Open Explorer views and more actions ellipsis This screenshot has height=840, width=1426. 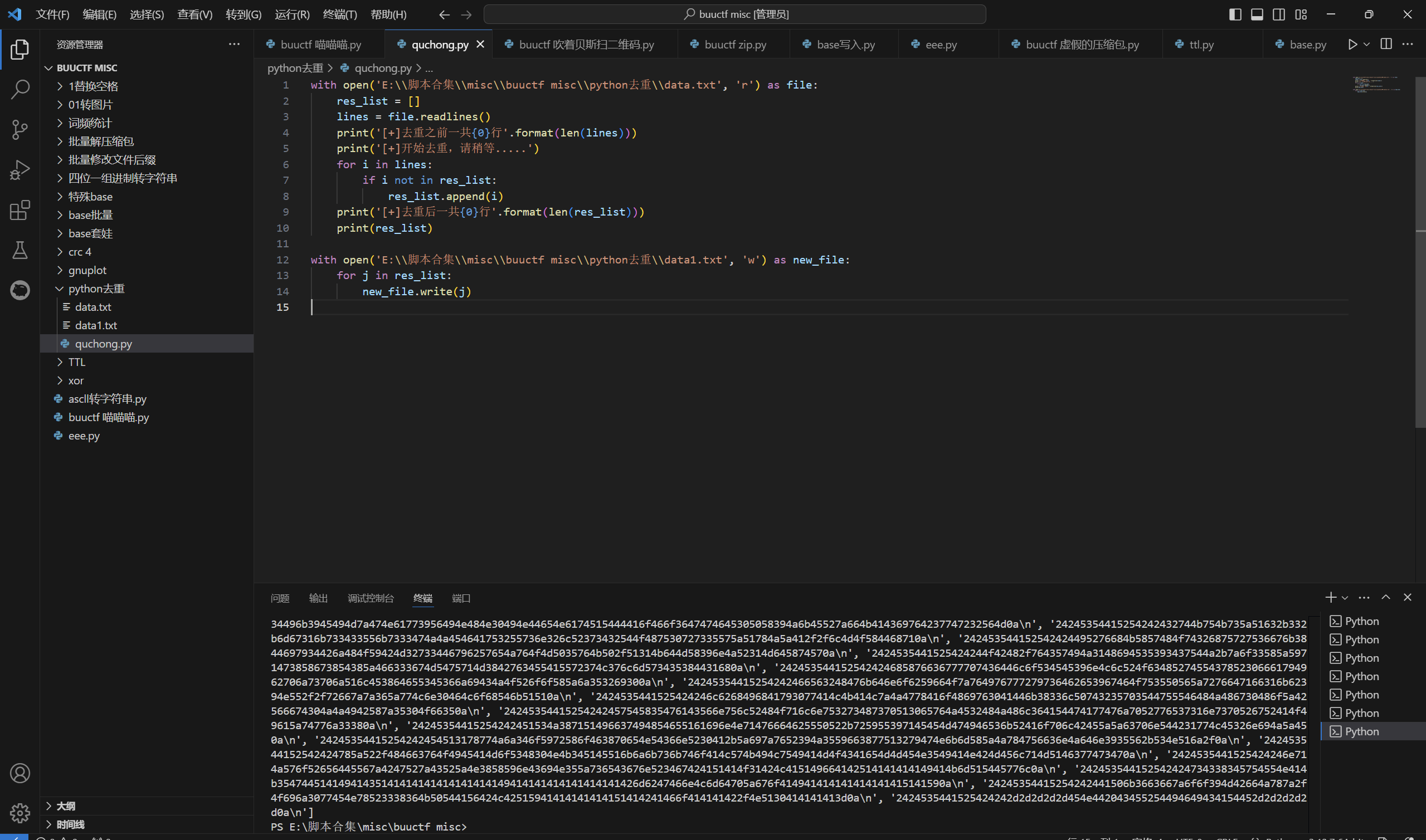pos(235,44)
